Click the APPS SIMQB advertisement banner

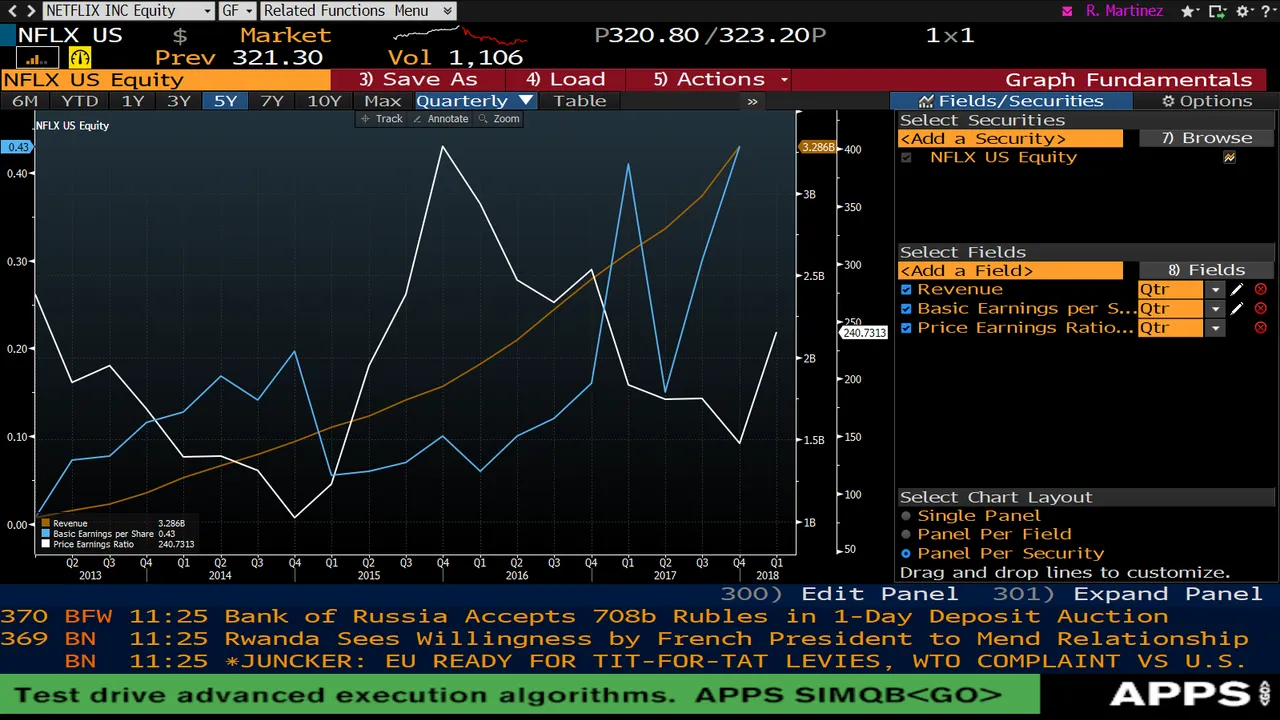click(x=520, y=695)
